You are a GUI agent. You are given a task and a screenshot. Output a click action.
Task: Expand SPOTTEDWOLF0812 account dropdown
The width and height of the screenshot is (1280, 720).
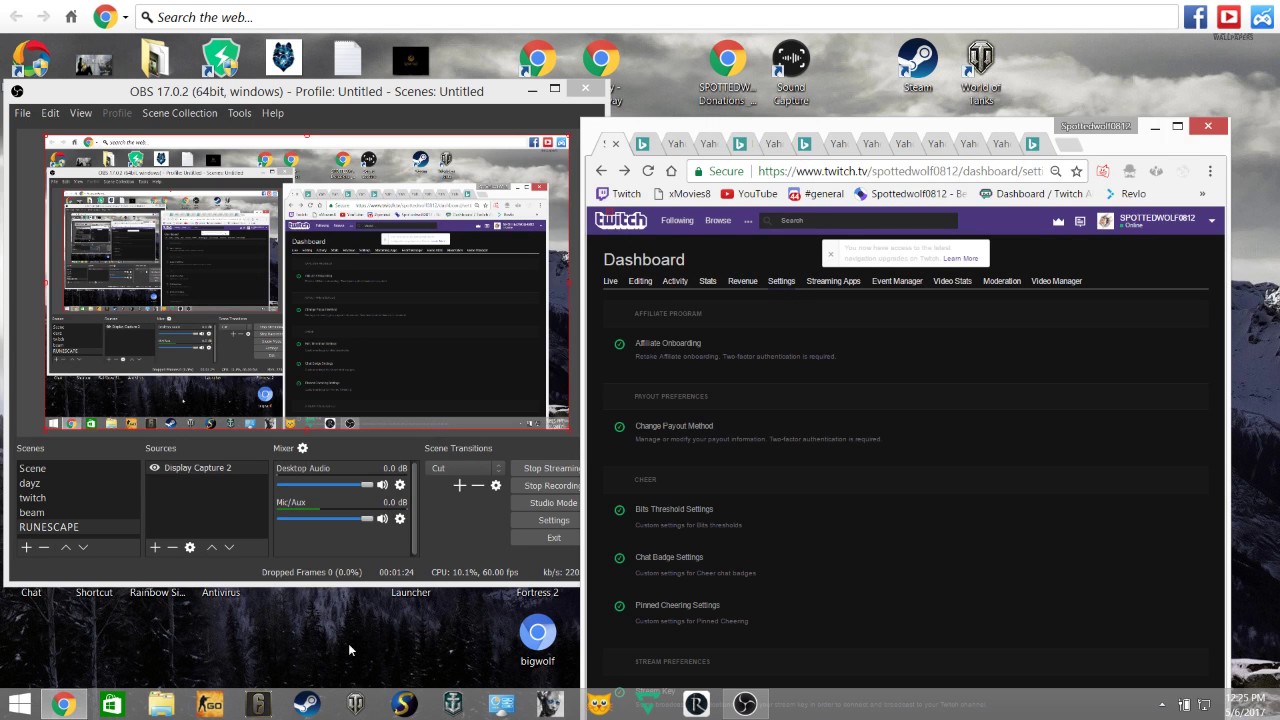point(1212,221)
